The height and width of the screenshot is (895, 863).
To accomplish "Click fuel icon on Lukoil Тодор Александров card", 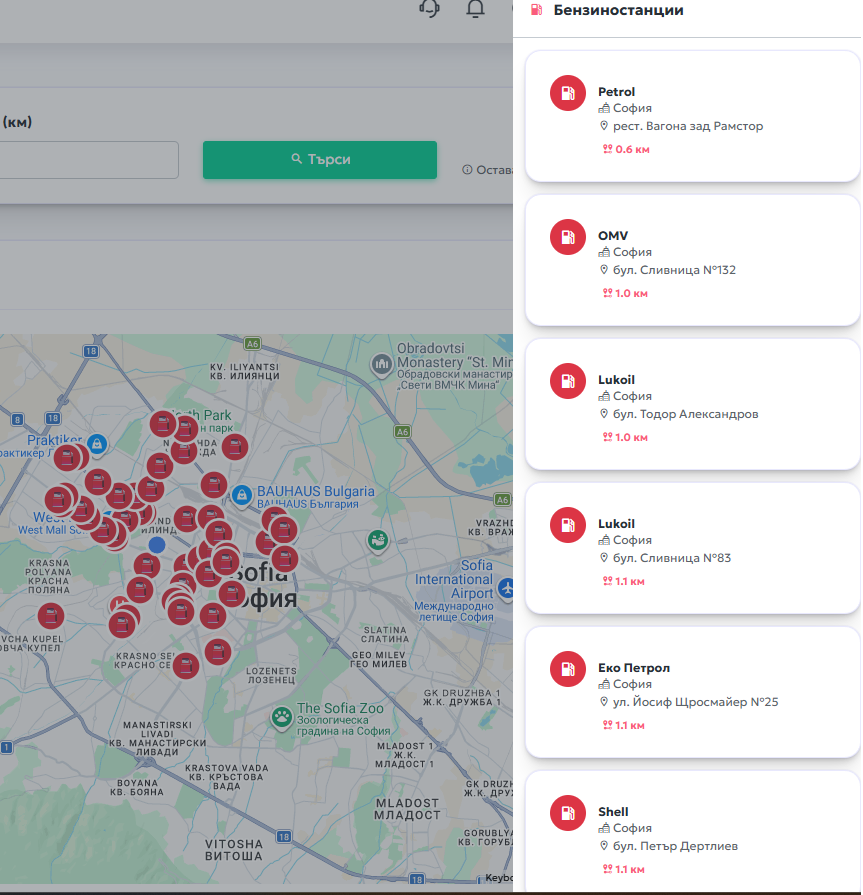I will (x=568, y=381).
